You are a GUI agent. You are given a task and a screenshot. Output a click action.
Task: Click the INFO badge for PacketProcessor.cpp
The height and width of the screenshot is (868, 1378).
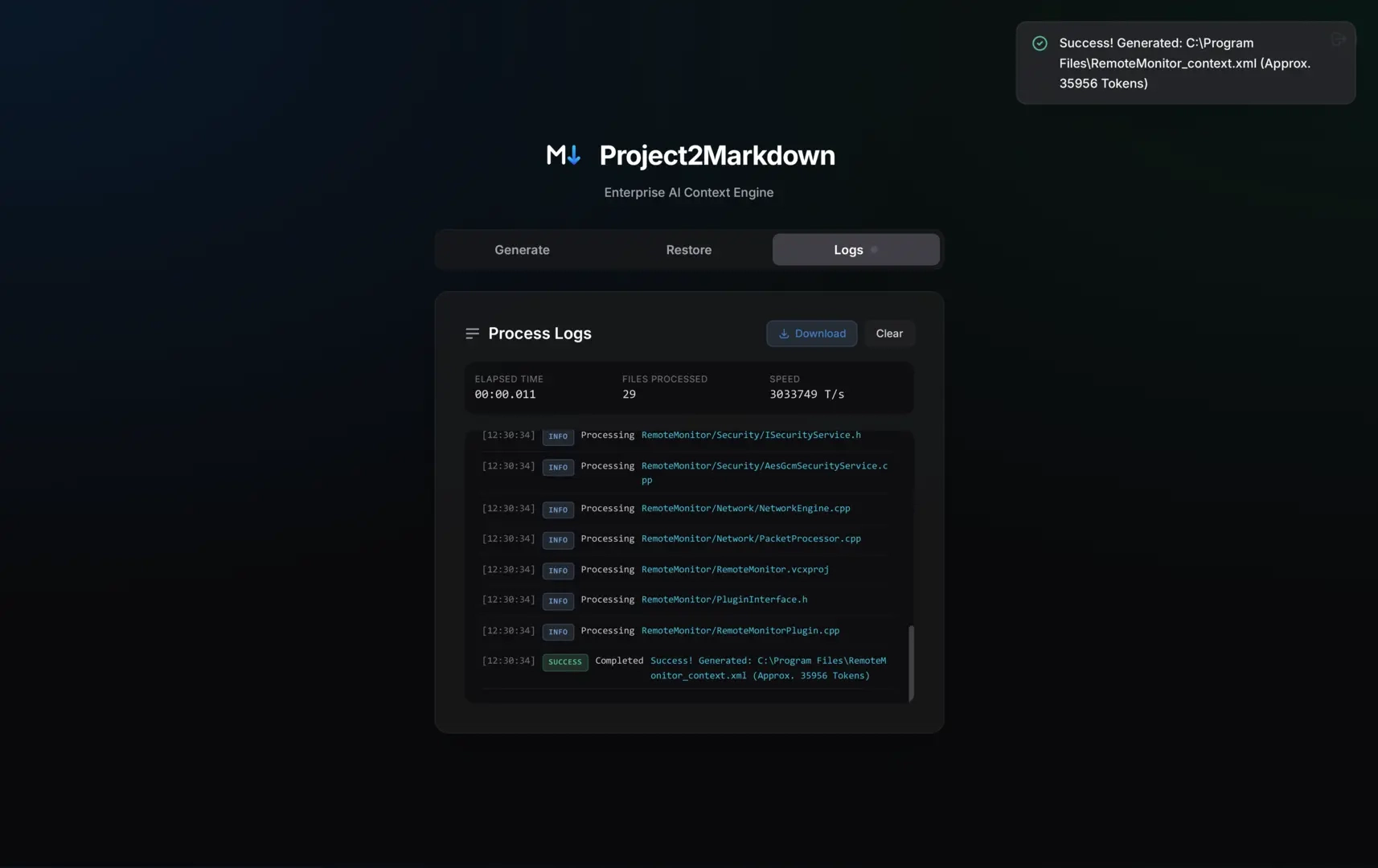pos(558,540)
